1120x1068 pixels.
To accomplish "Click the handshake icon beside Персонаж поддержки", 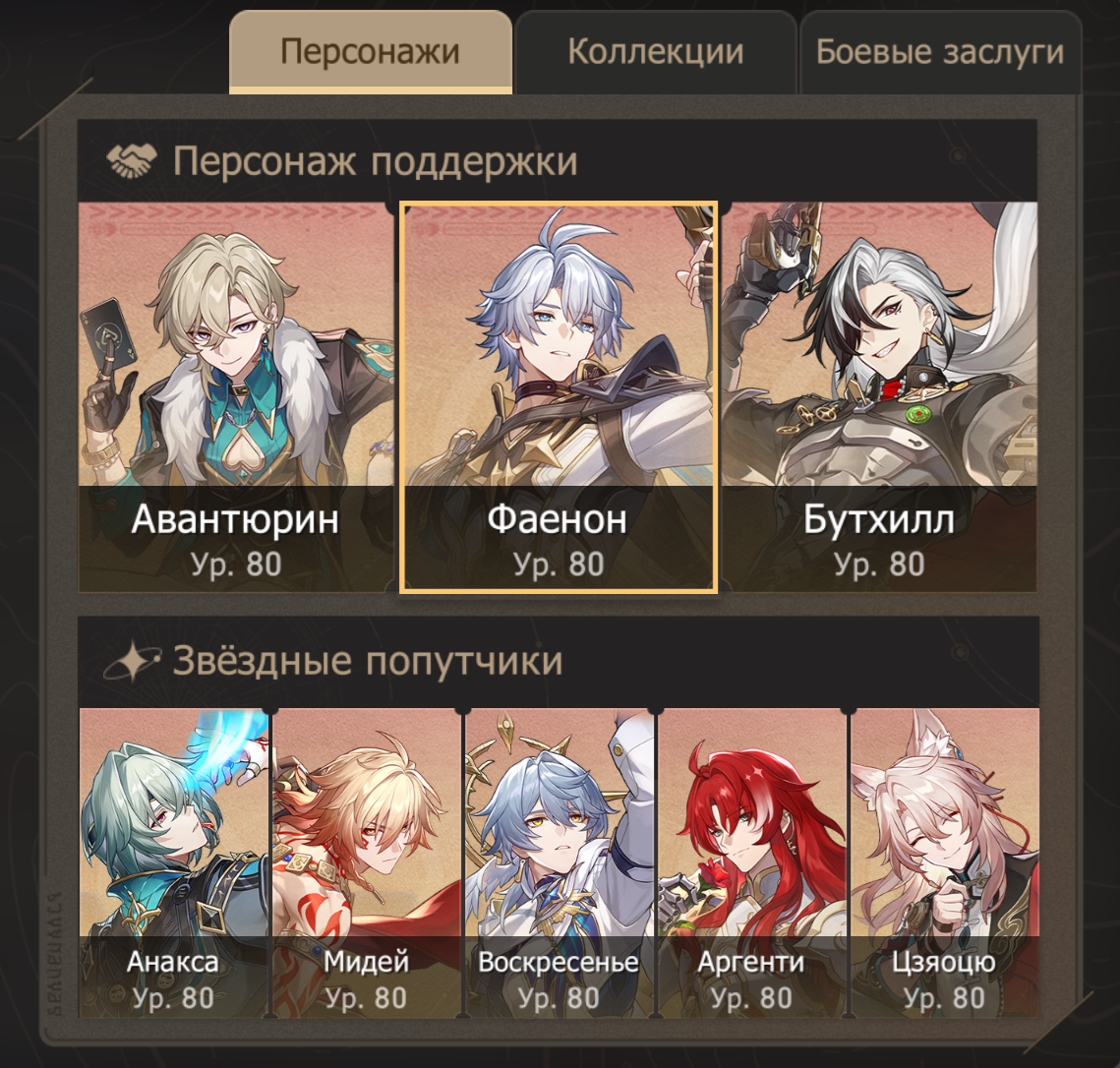I will tap(132, 160).
